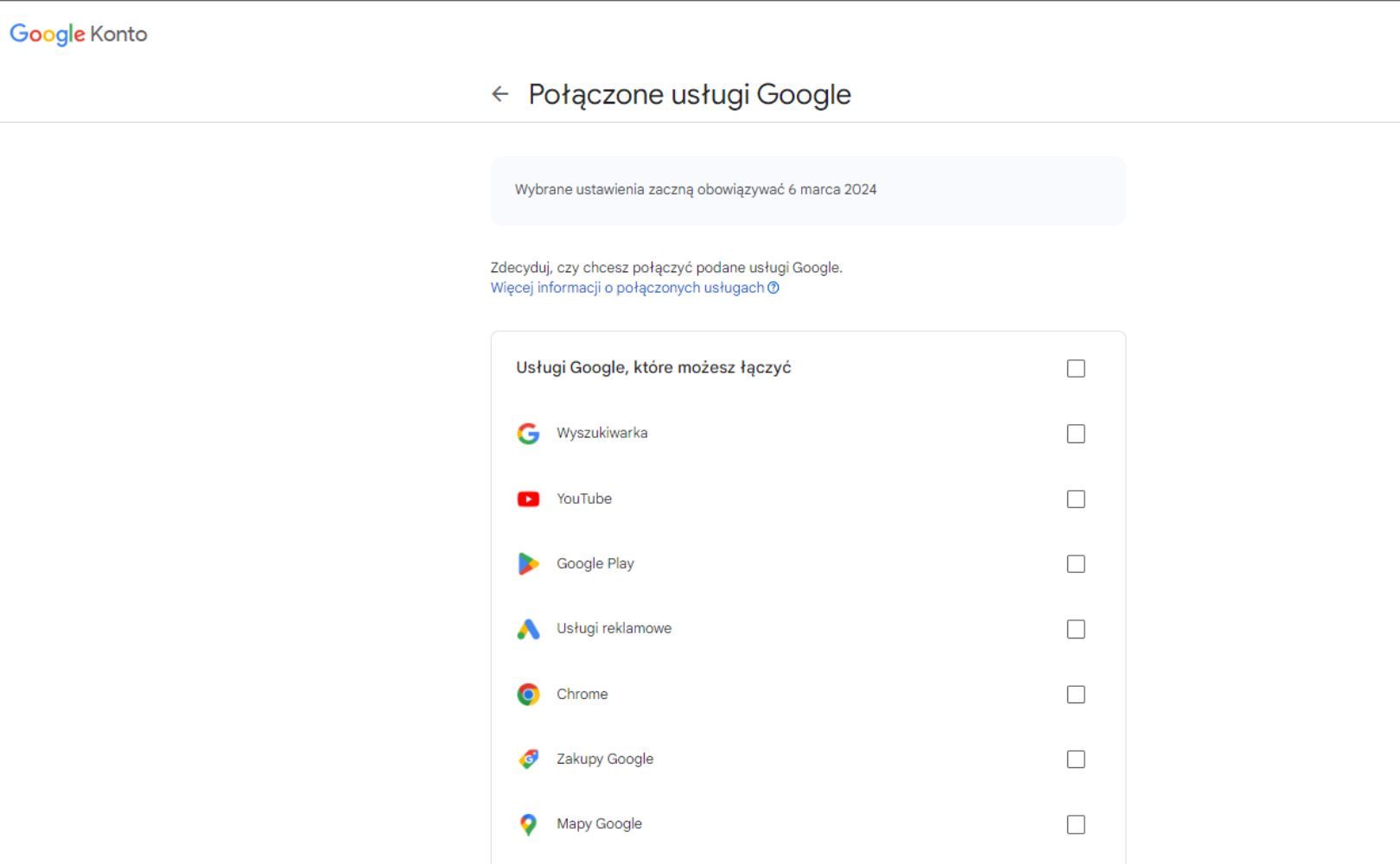The height and width of the screenshot is (864, 1400).
Task: Click the Zakupy Google icon
Action: tap(528, 759)
